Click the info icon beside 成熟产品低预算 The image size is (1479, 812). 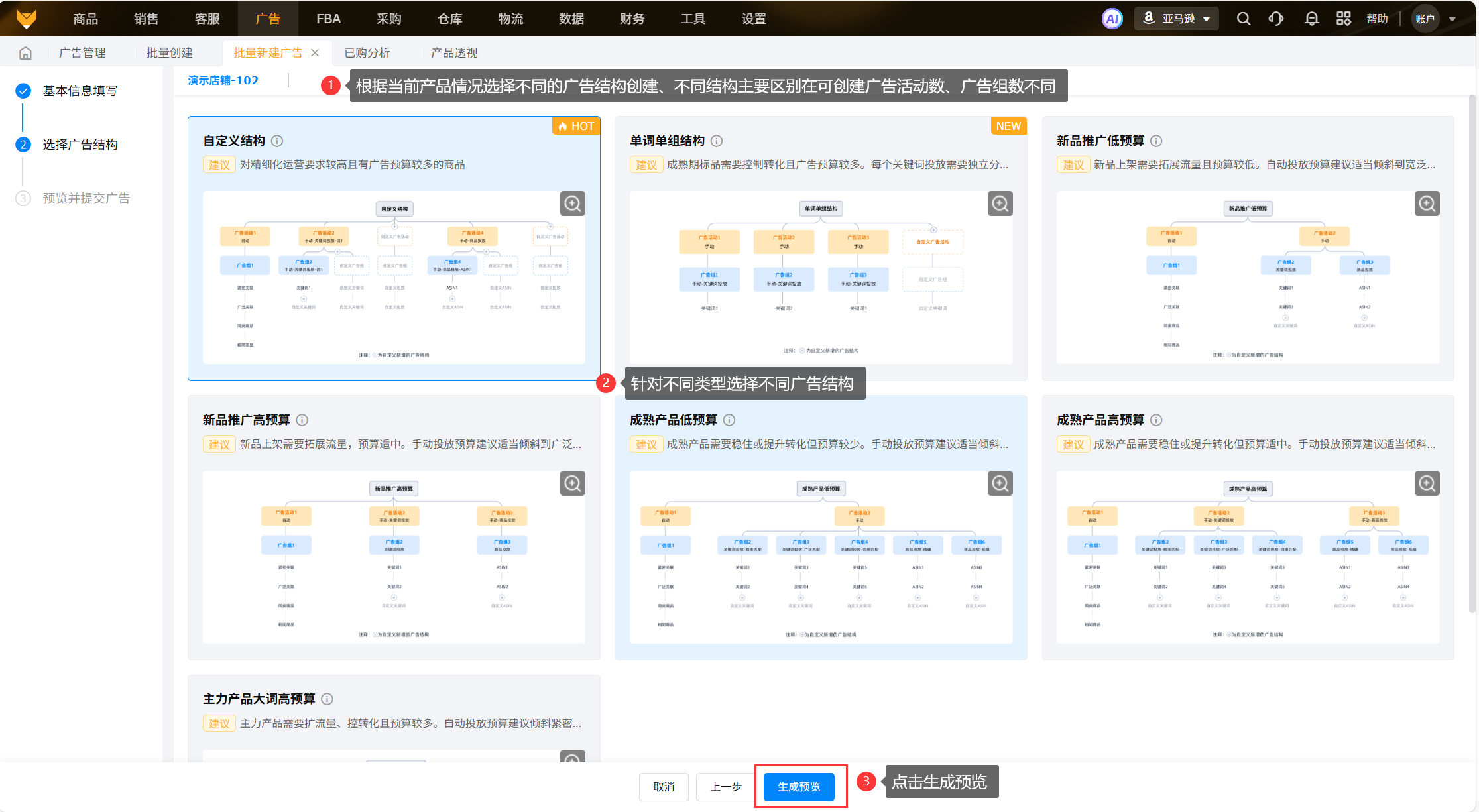coord(729,420)
